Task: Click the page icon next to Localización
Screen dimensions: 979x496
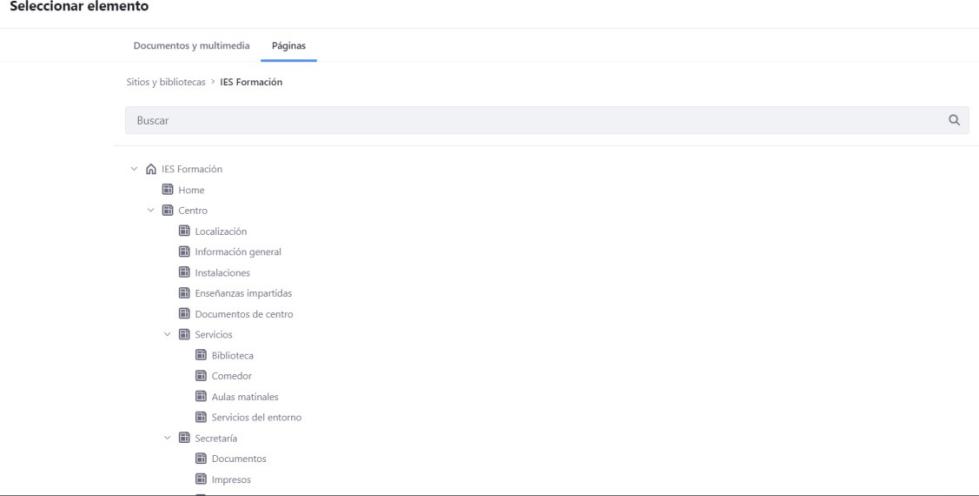Action: [184, 231]
